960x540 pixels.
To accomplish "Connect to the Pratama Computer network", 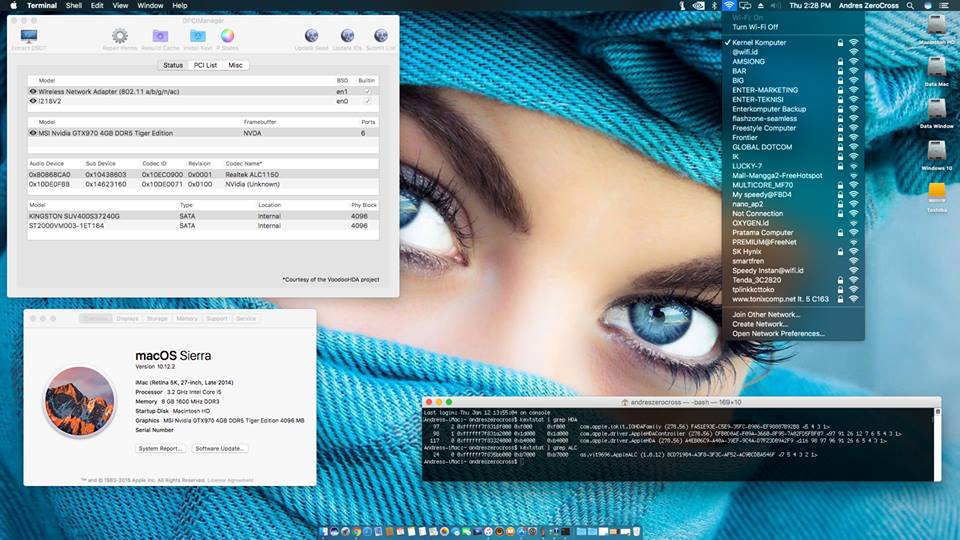I will (x=793, y=233).
